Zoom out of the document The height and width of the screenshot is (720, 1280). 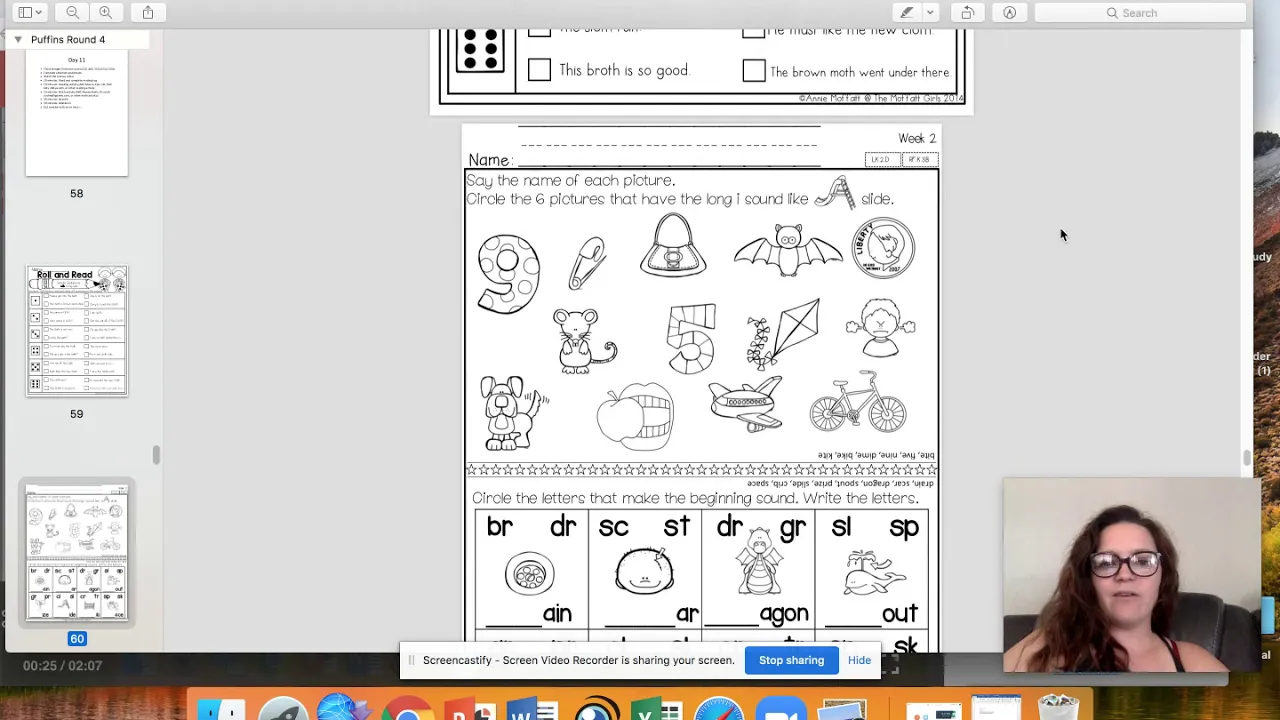coord(72,12)
